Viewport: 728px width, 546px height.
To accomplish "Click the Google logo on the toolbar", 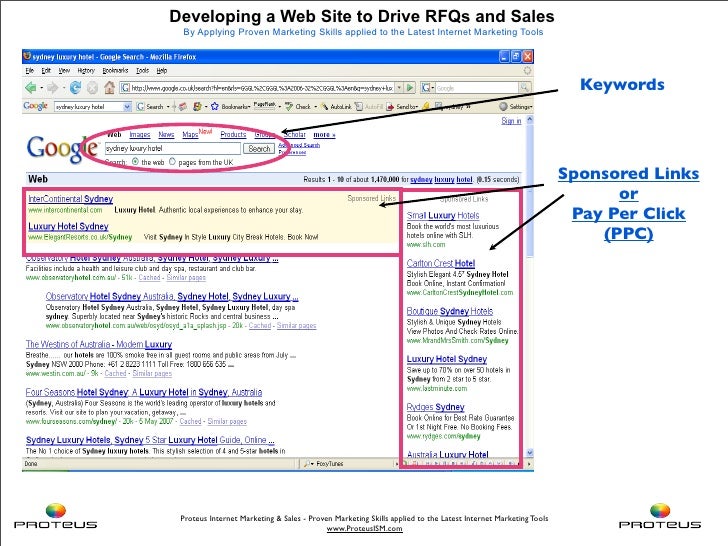I will click(x=36, y=106).
